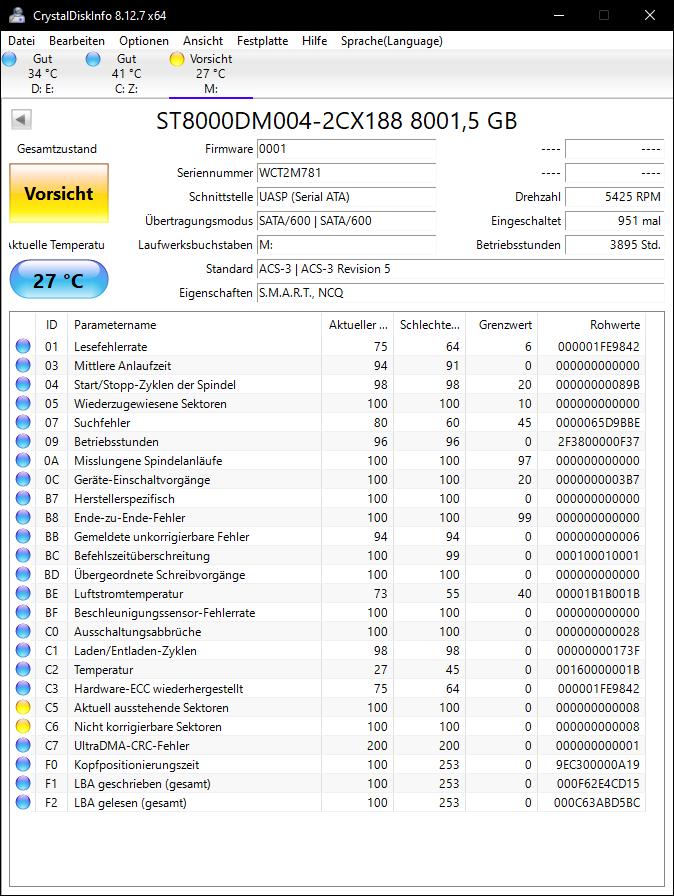Open the Hilfe menu

point(315,41)
